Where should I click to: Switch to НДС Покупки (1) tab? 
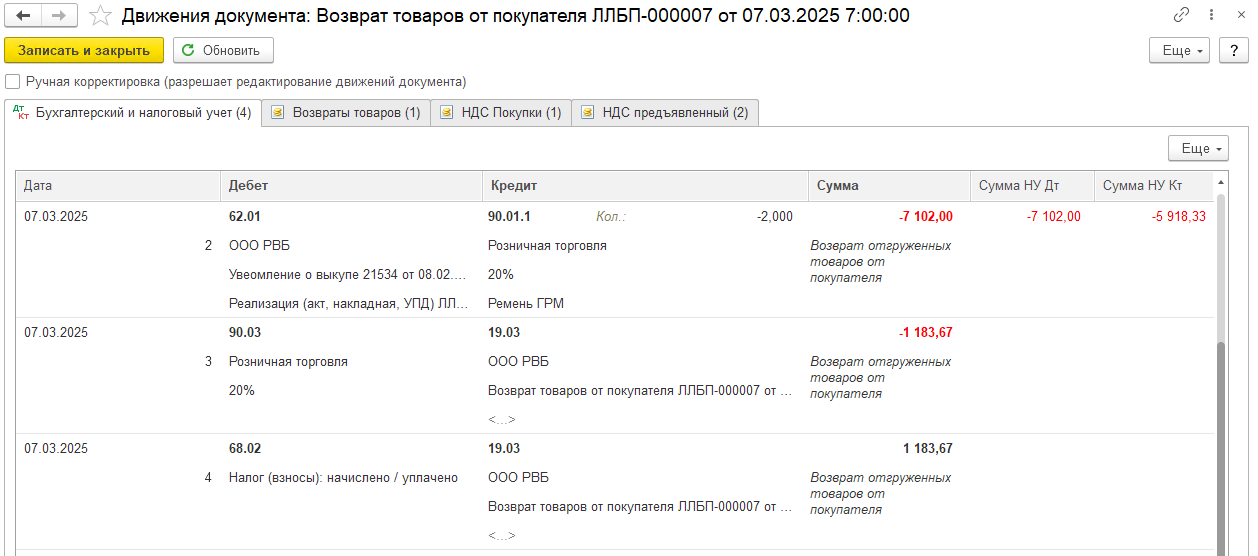click(x=501, y=113)
